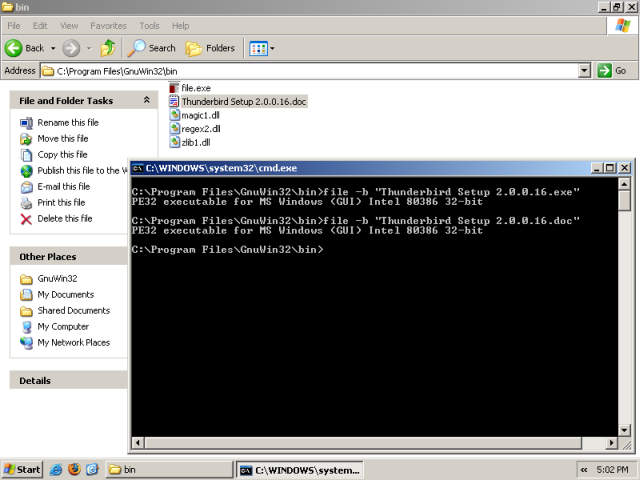Open My Network Places link
This screenshot has width=640, height=480.
(74, 342)
